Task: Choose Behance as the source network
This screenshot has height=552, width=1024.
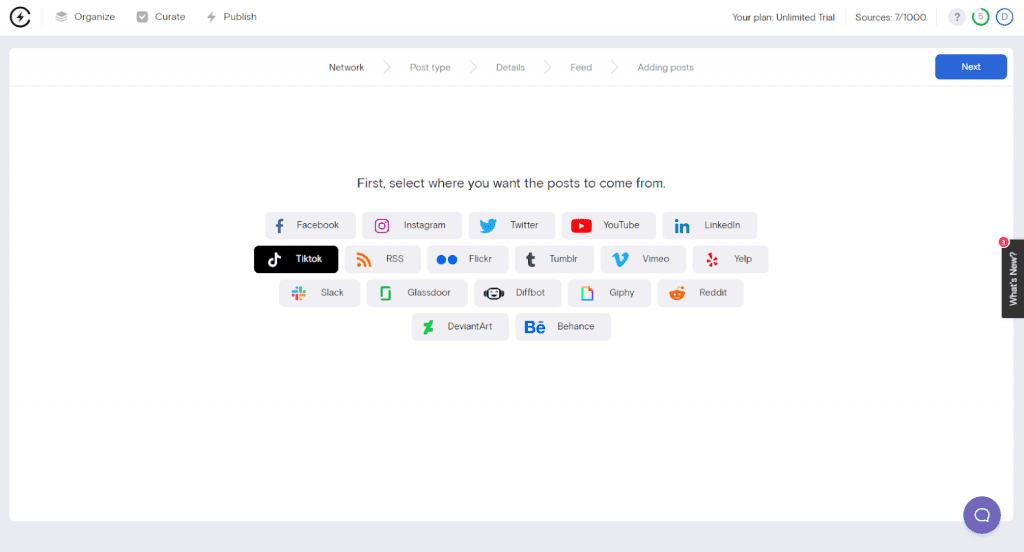Action: click(x=563, y=327)
